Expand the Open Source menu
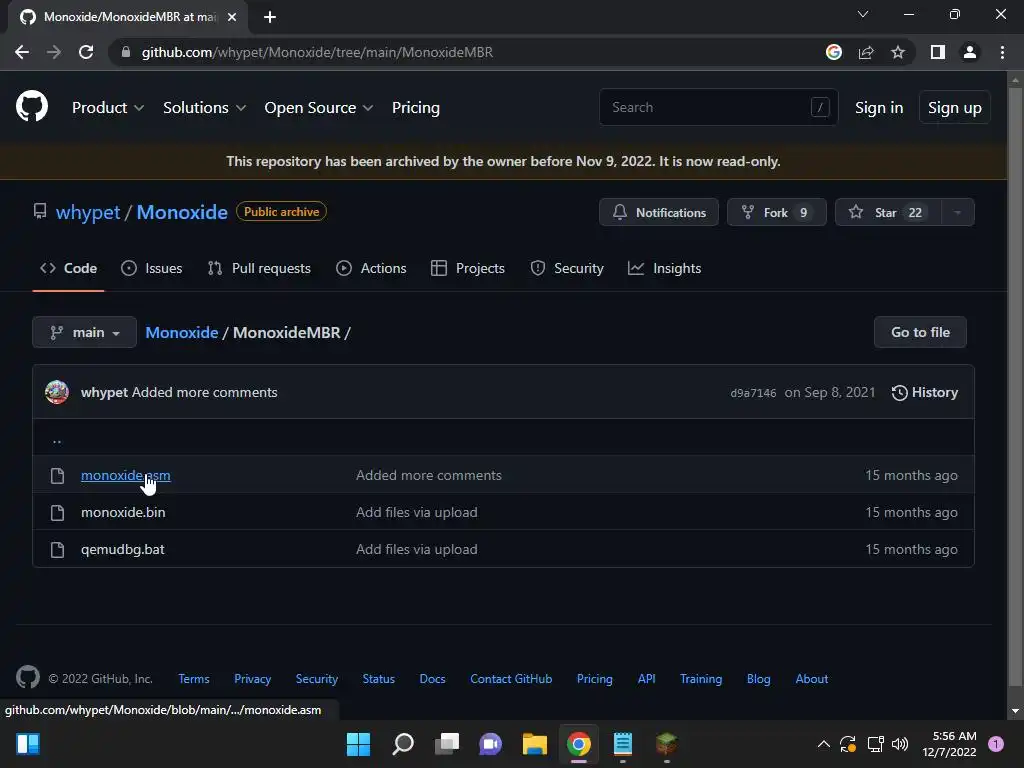This screenshot has width=1024, height=768. coord(319,108)
